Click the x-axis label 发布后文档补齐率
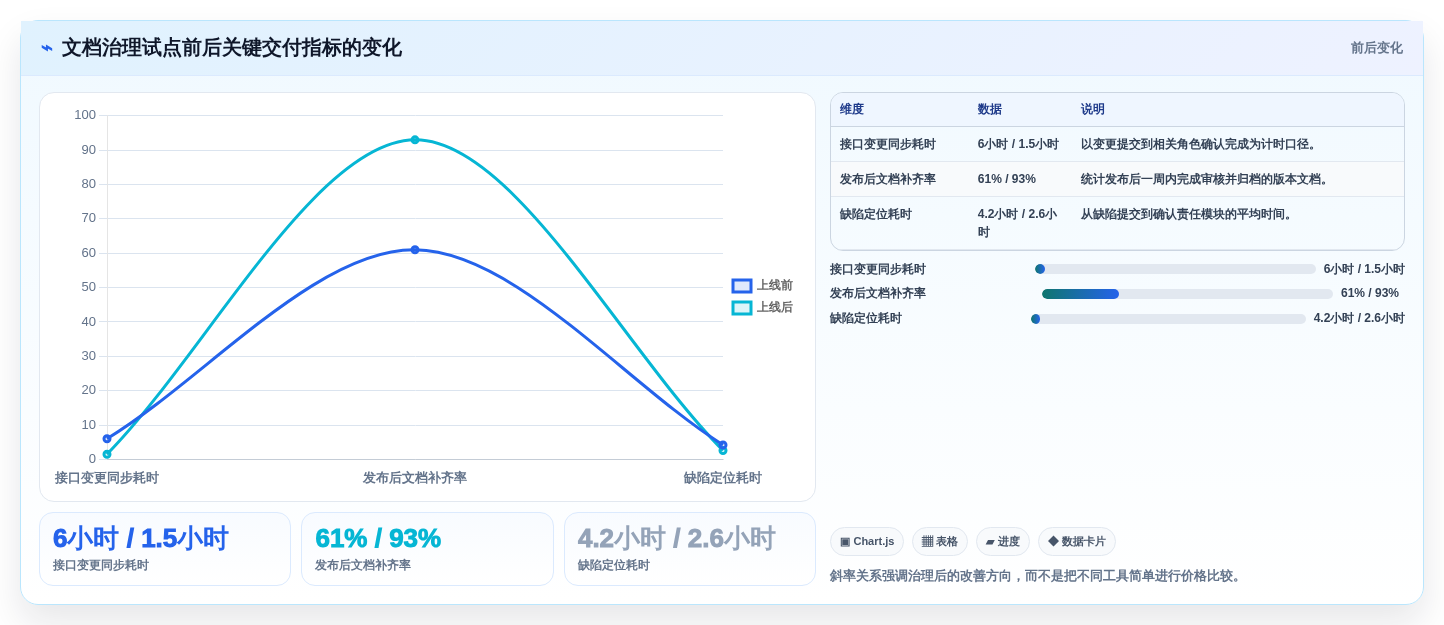This screenshot has height=625, width=1444. click(x=415, y=478)
